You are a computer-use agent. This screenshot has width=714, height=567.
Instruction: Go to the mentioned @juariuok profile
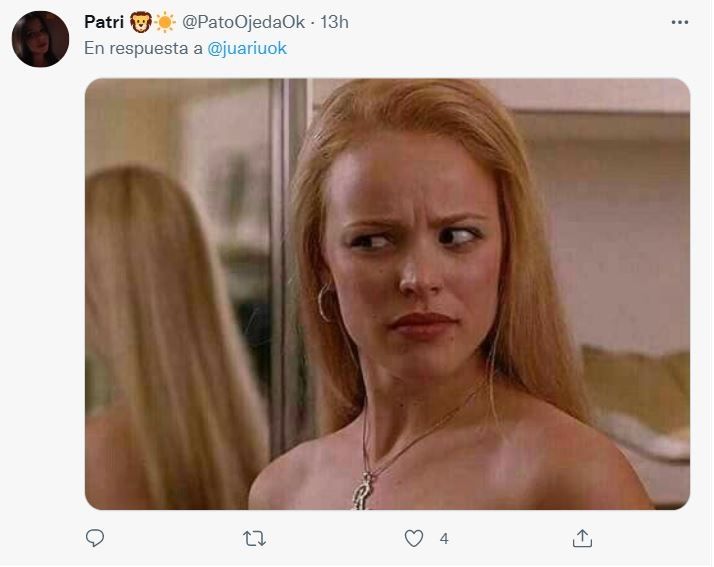point(247,49)
